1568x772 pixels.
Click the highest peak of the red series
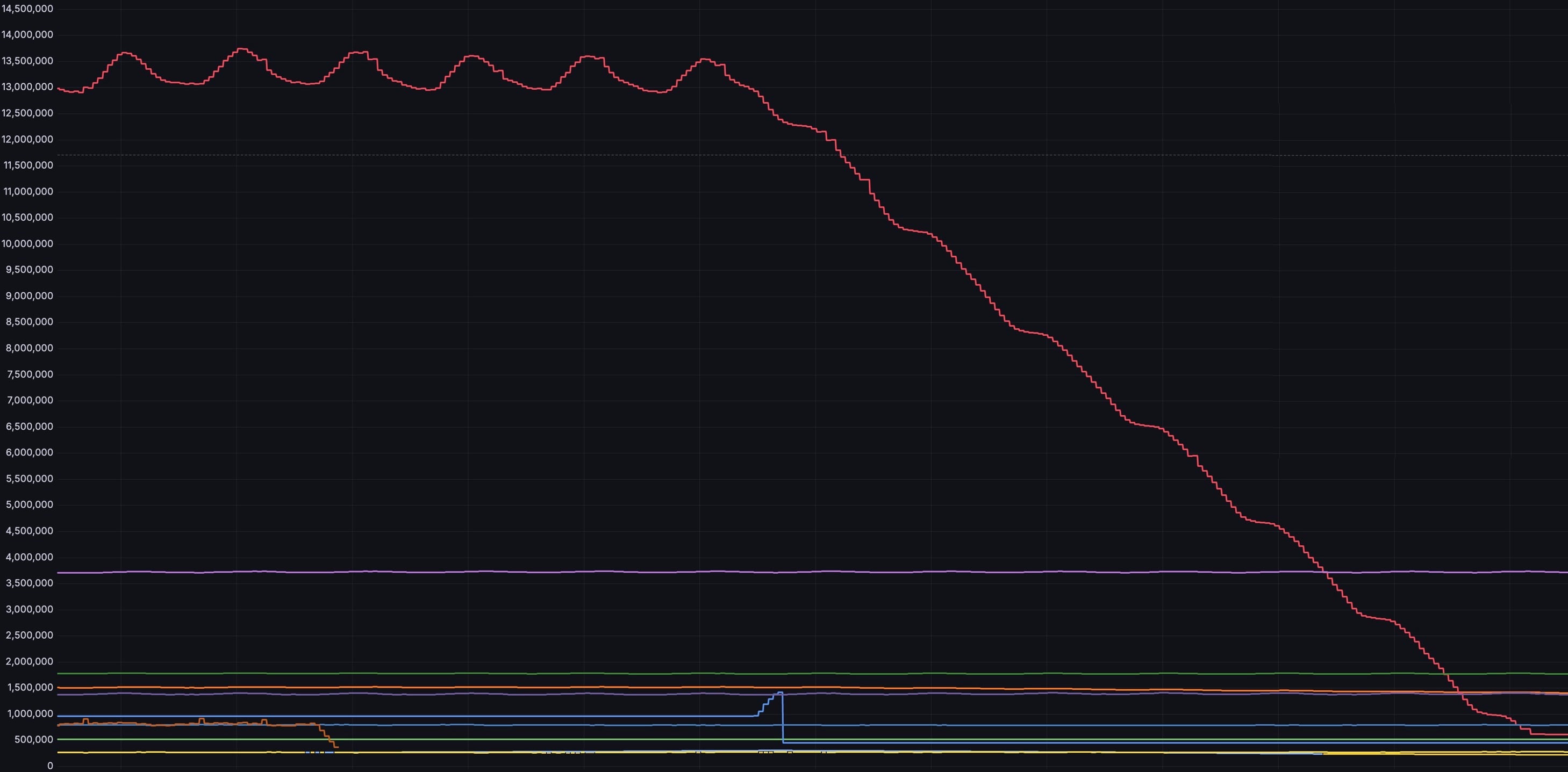pos(242,49)
